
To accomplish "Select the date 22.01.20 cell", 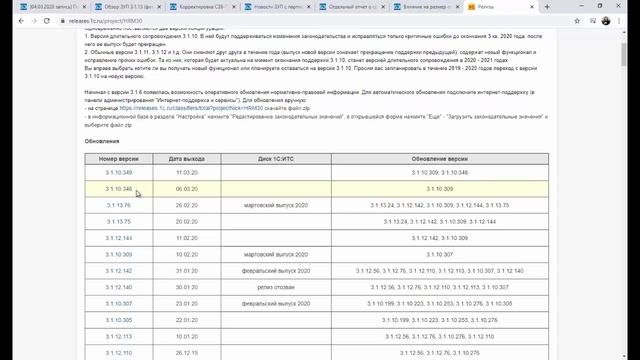I will coord(187,320).
